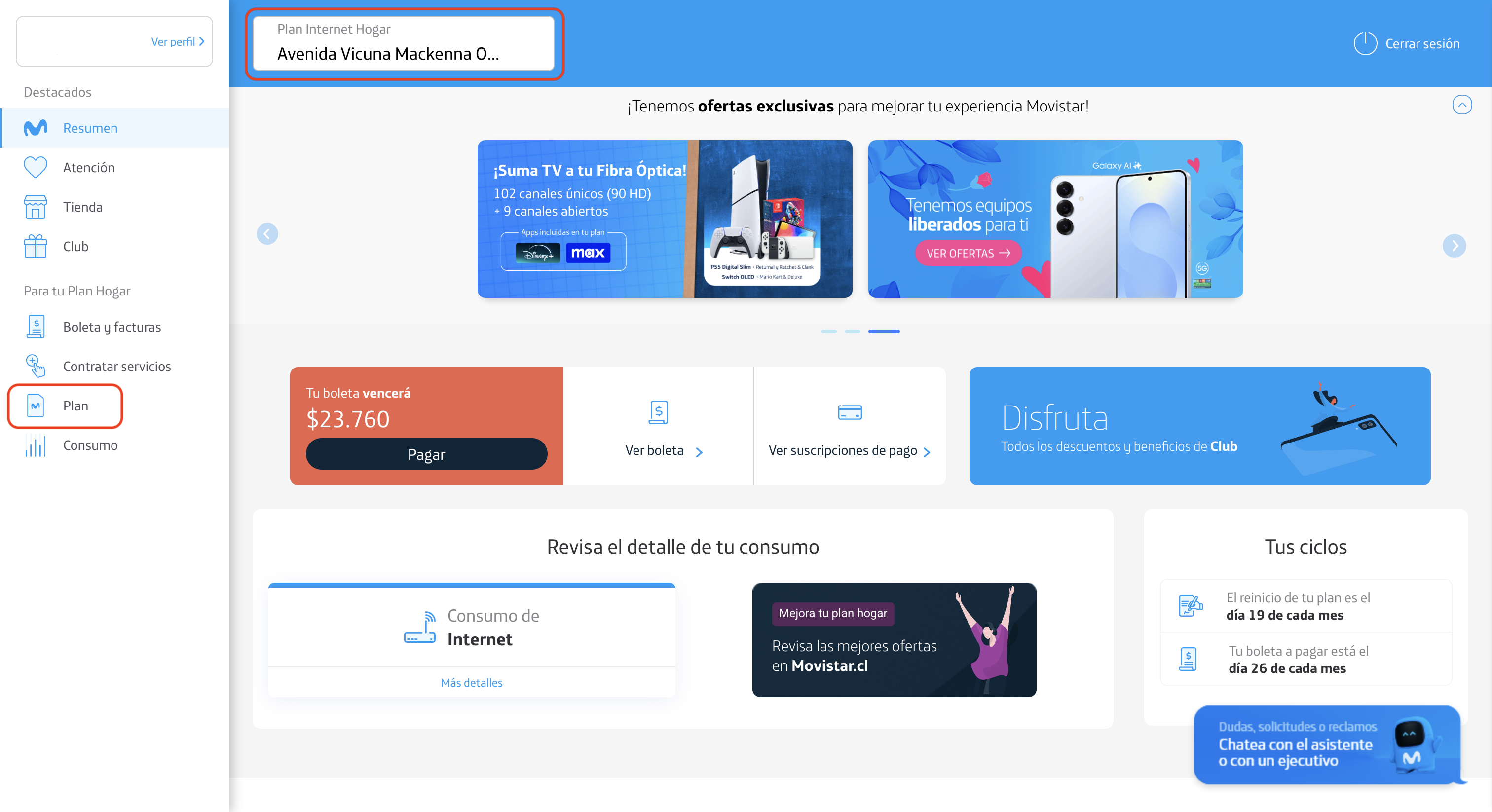Viewport: 1492px width, 812px height.
Task: Click the 'Tus ciclos' heading
Action: pyautogui.click(x=1305, y=547)
